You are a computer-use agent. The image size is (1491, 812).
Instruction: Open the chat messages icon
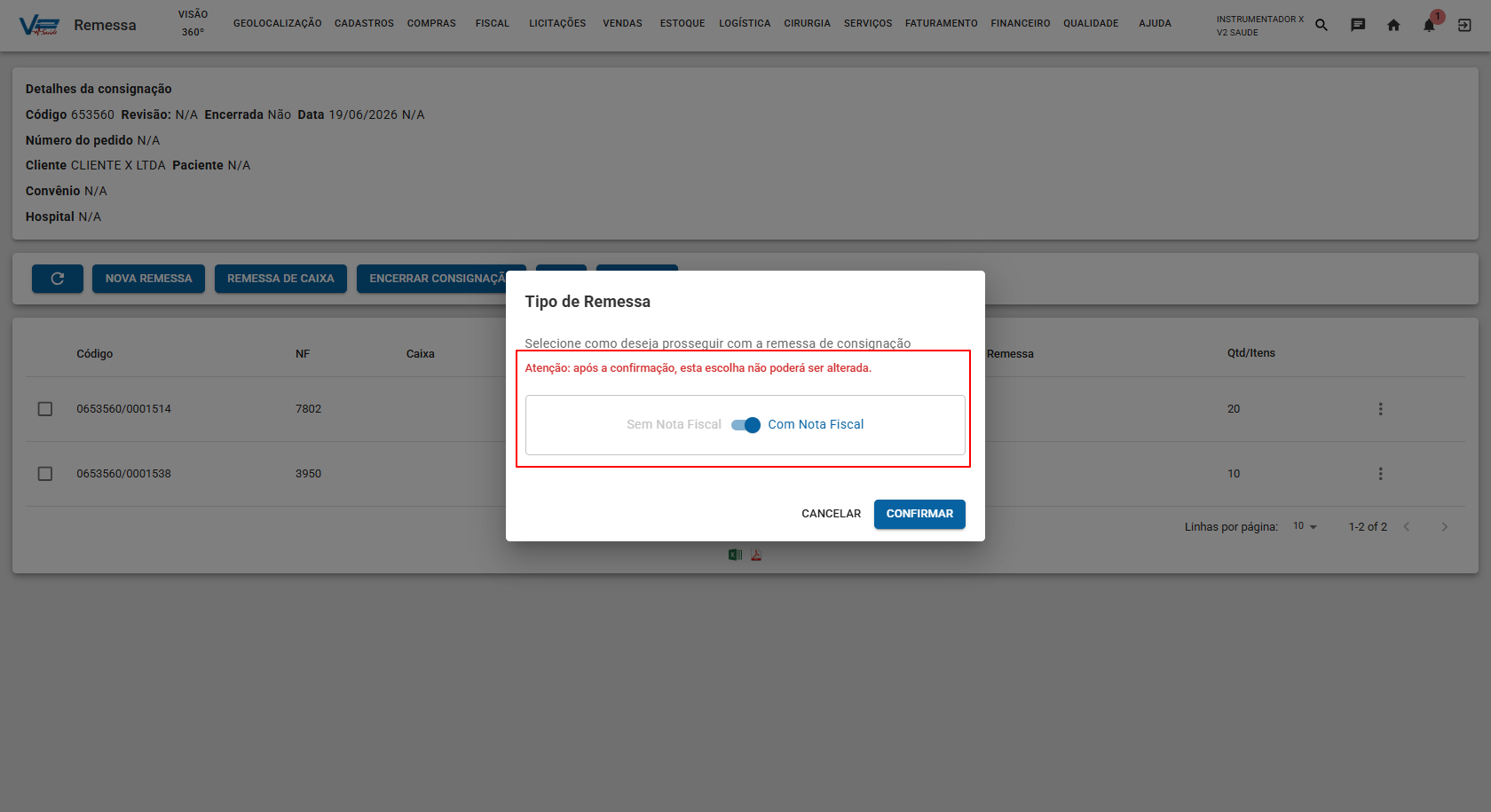1358,25
